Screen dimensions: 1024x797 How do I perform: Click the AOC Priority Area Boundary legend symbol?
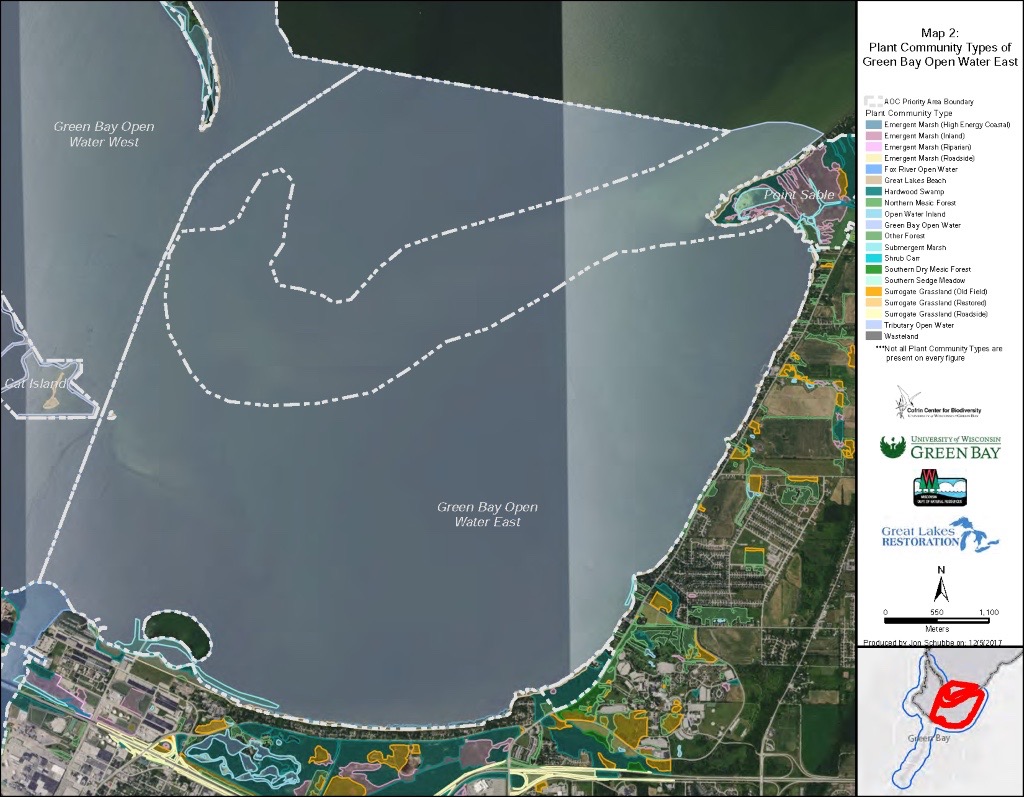(871, 100)
